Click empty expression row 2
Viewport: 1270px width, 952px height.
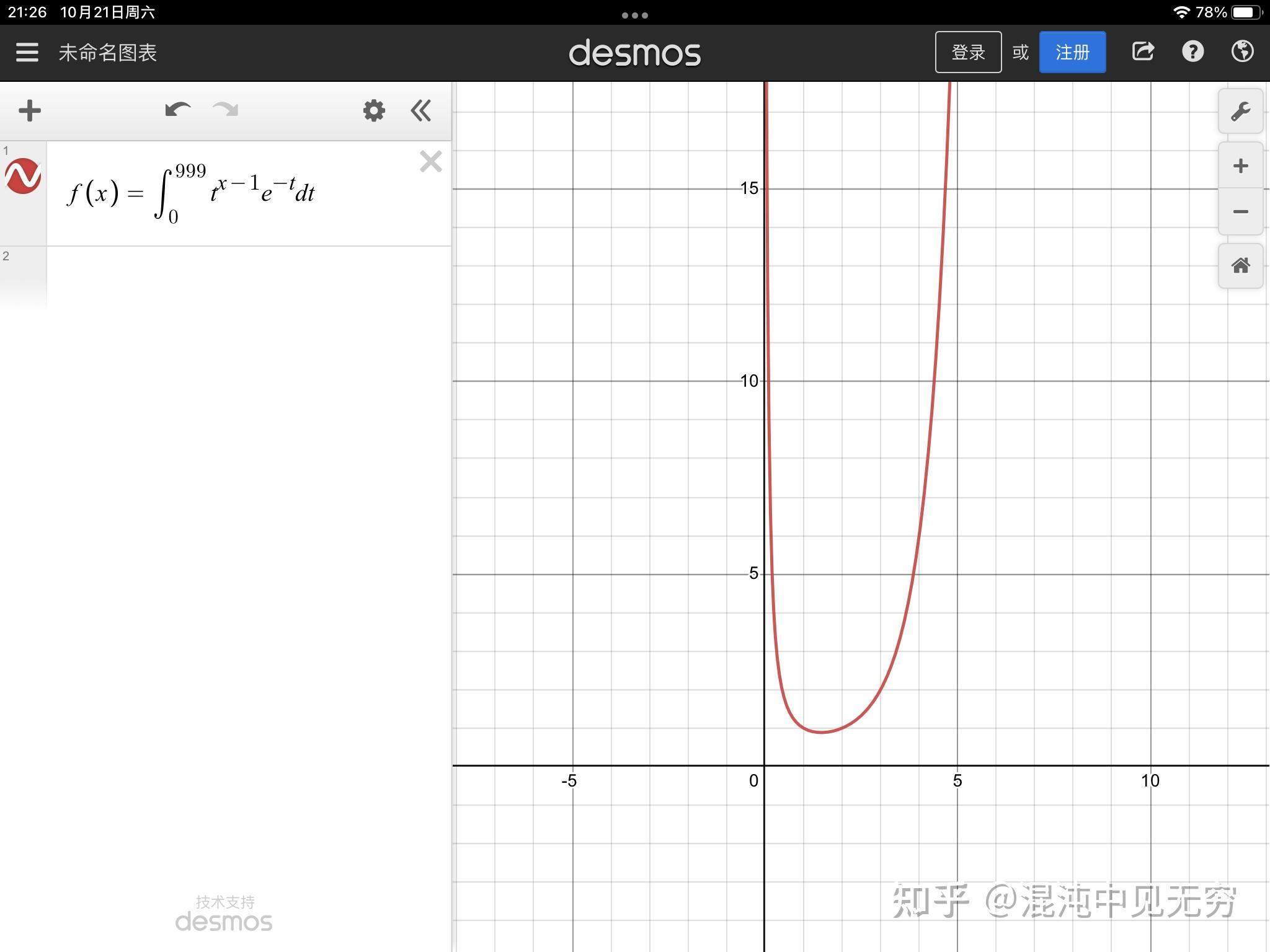coord(248,276)
